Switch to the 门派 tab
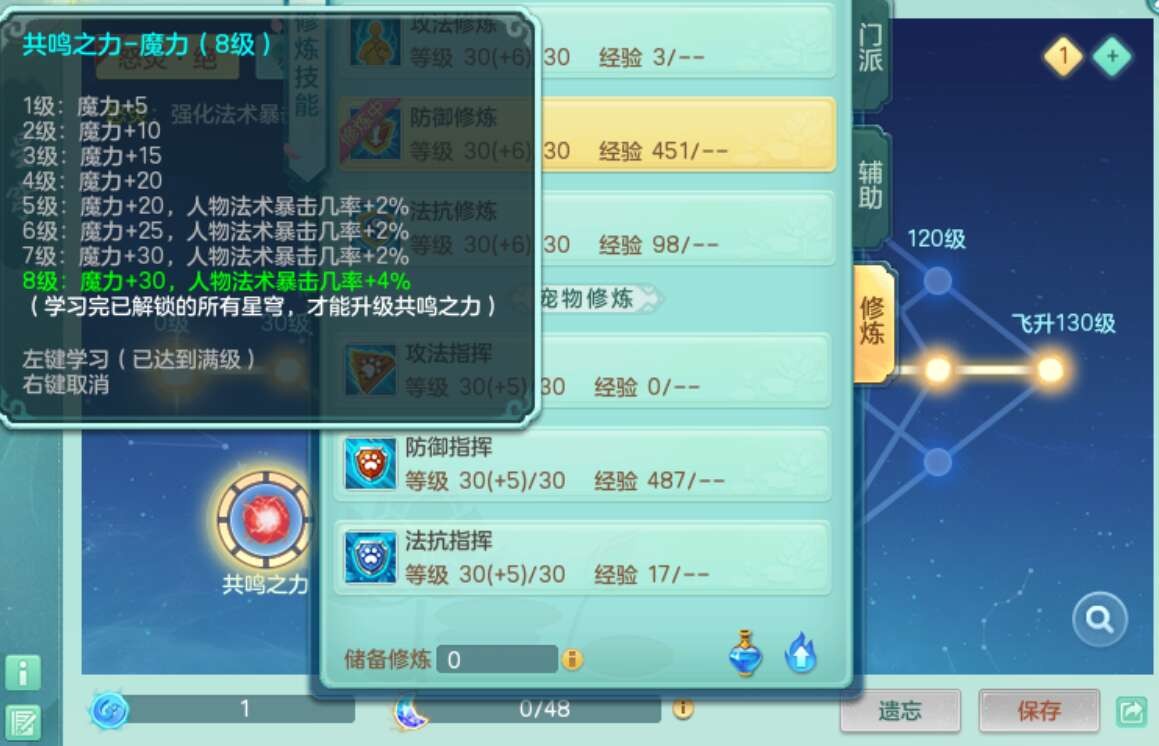 (870, 48)
